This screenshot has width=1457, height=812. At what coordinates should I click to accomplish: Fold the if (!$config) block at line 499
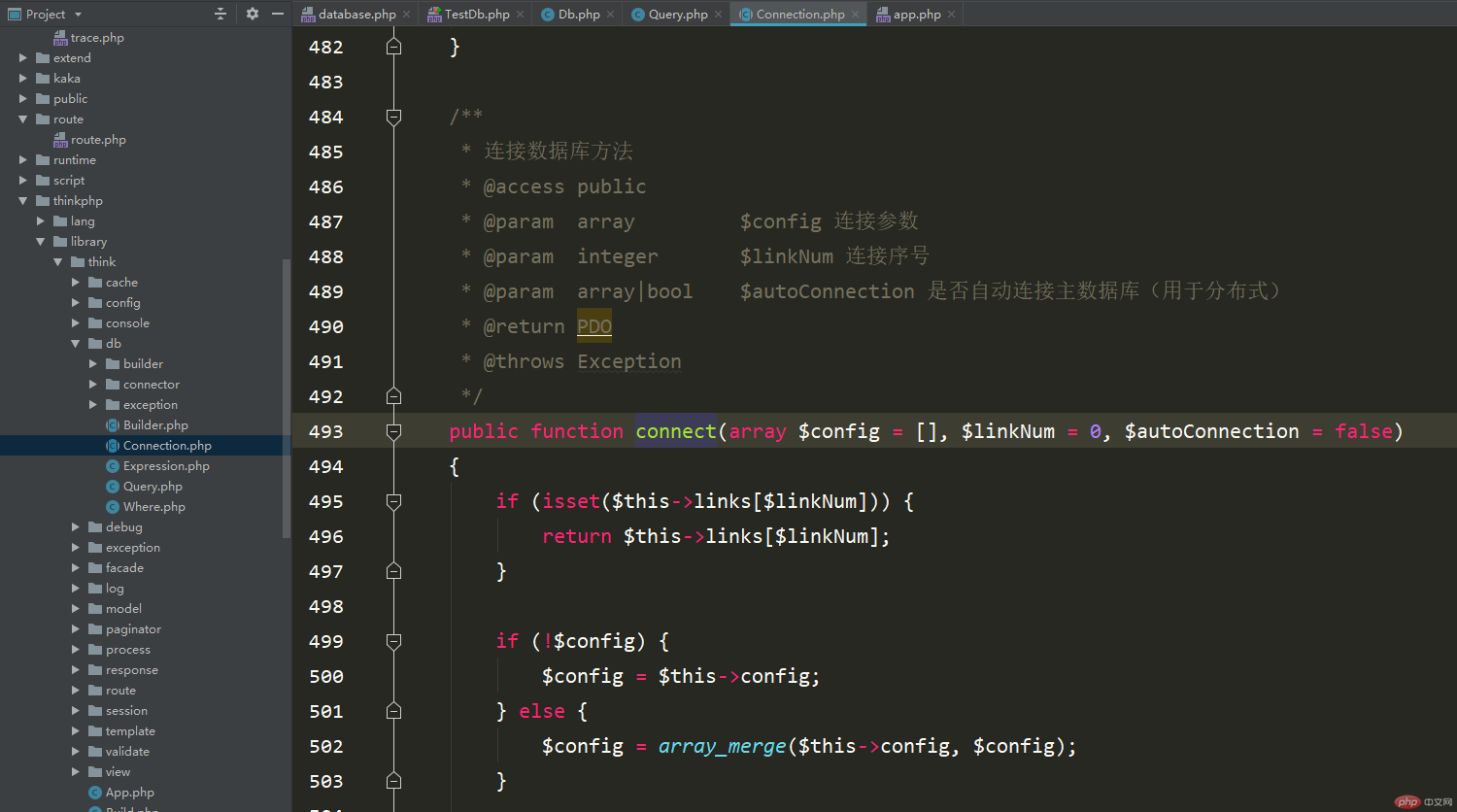[393, 641]
